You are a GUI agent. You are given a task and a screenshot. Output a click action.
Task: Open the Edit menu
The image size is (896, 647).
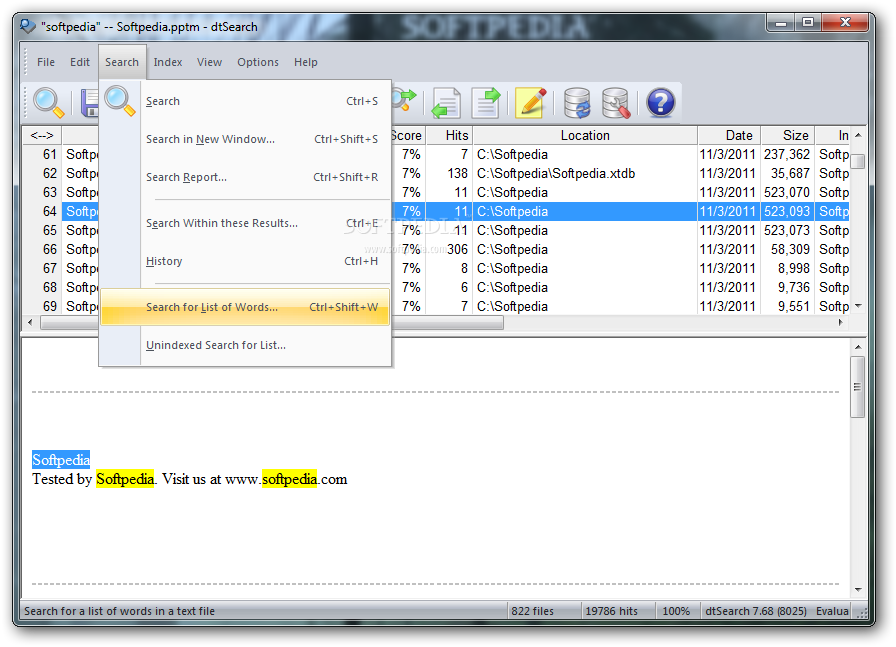point(80,62)
